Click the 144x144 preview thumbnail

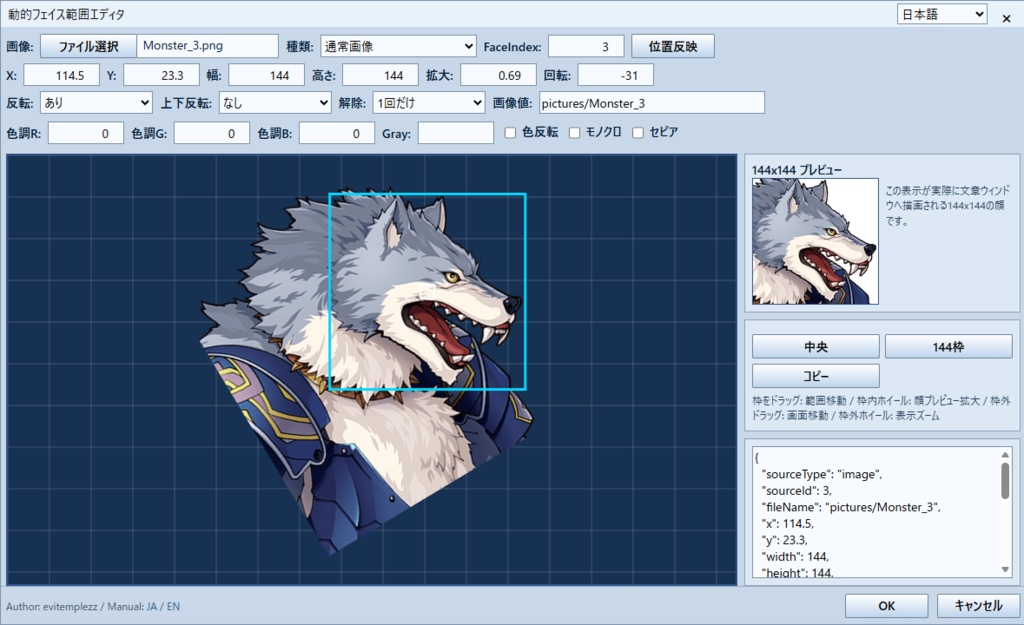click(x=815, y=242)
